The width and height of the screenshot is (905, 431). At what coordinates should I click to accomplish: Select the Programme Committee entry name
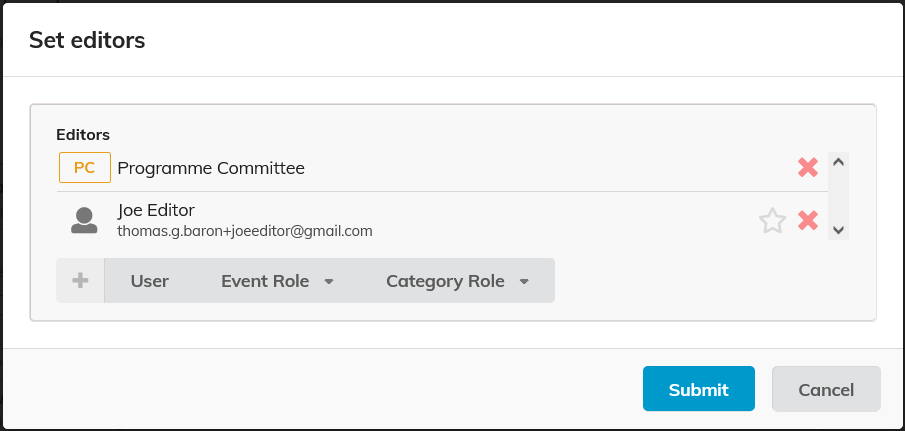(x=211, y=168)
